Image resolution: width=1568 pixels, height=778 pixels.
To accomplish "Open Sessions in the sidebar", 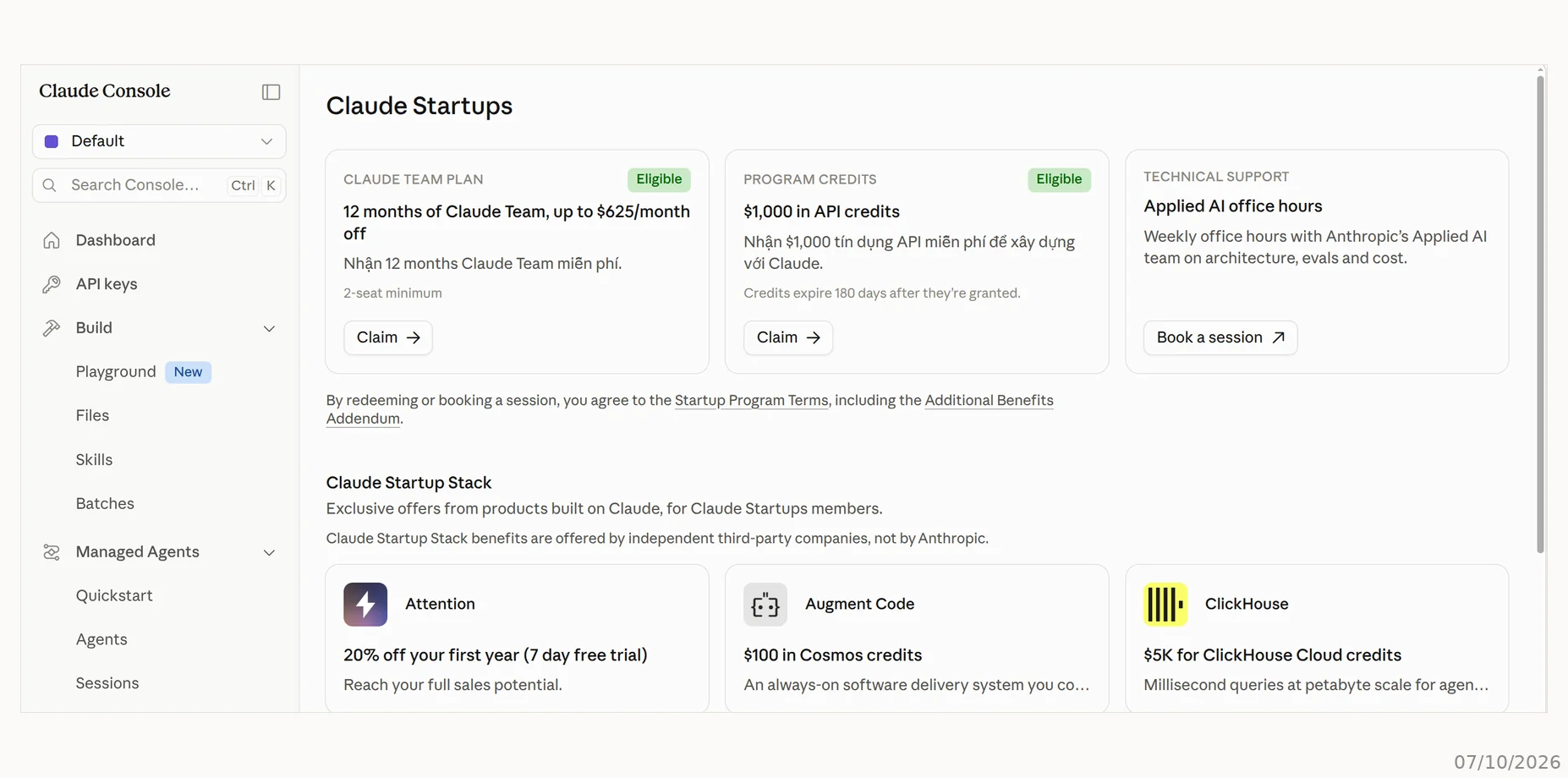I will [x=107, y=683].
